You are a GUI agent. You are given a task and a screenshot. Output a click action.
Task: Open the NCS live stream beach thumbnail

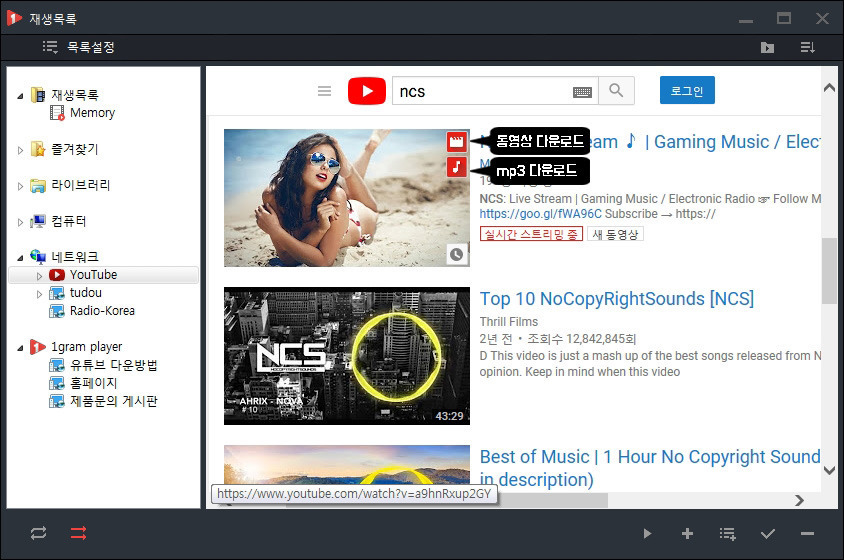click(x=347, y=198)
